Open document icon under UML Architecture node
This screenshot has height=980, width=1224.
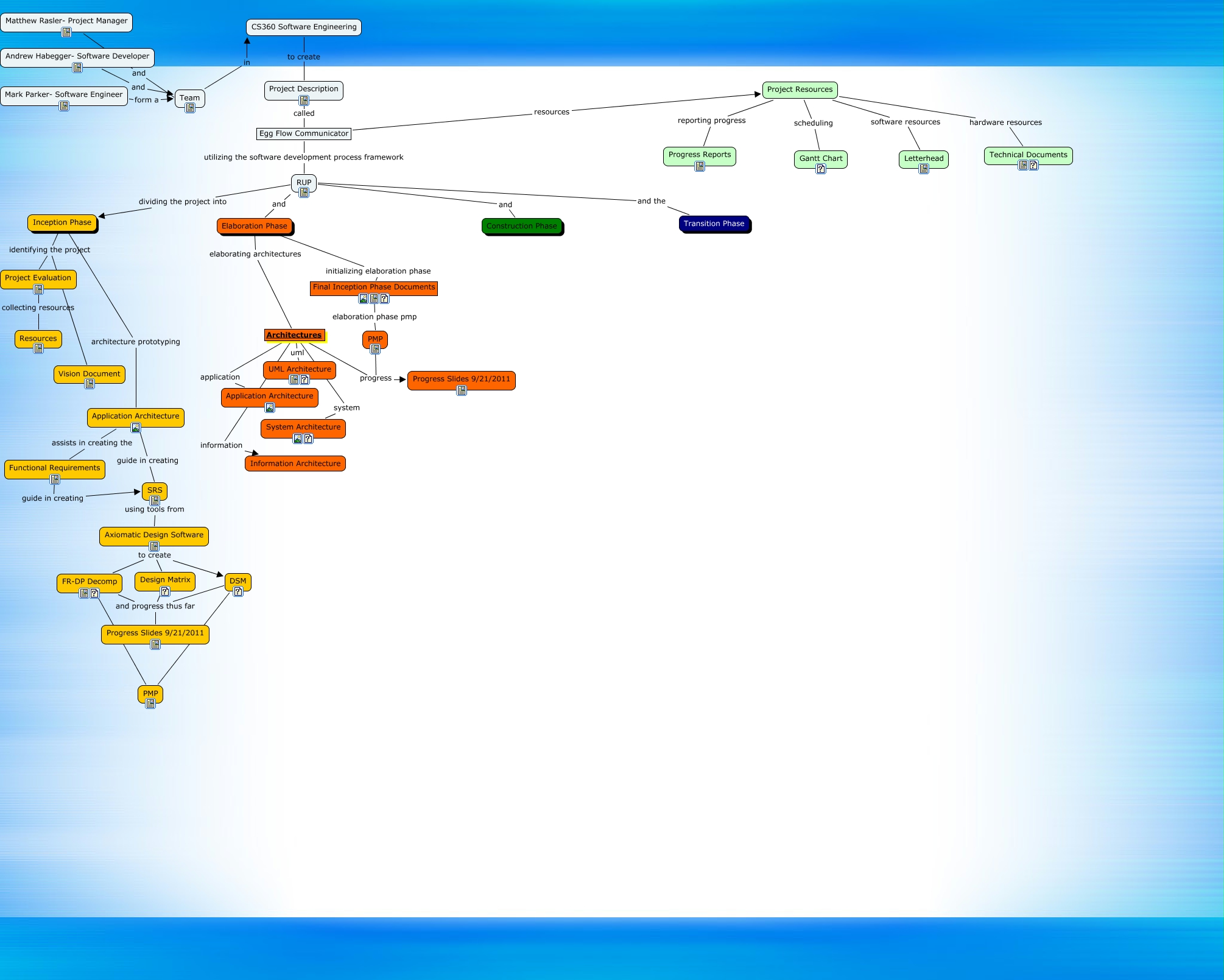click(294, 379)
